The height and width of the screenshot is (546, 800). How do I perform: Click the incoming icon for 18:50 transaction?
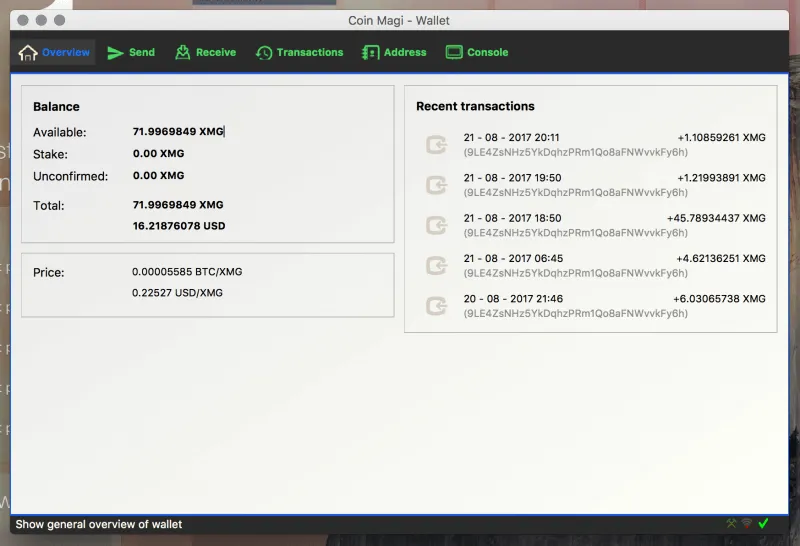pyautogui.click(x=436, y=225)
